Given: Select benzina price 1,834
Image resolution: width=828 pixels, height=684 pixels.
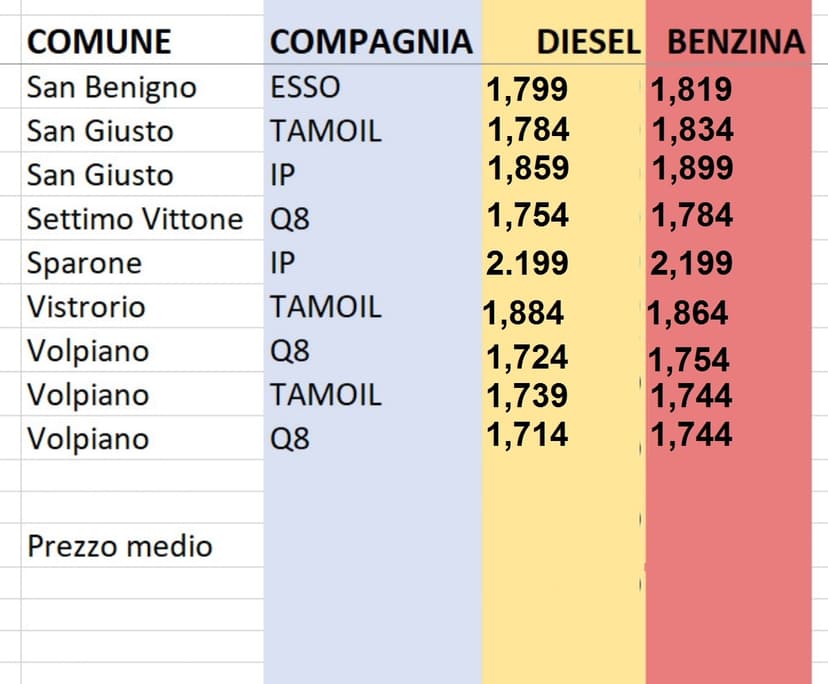Looking at the screenshot, I should coord(692,129).
